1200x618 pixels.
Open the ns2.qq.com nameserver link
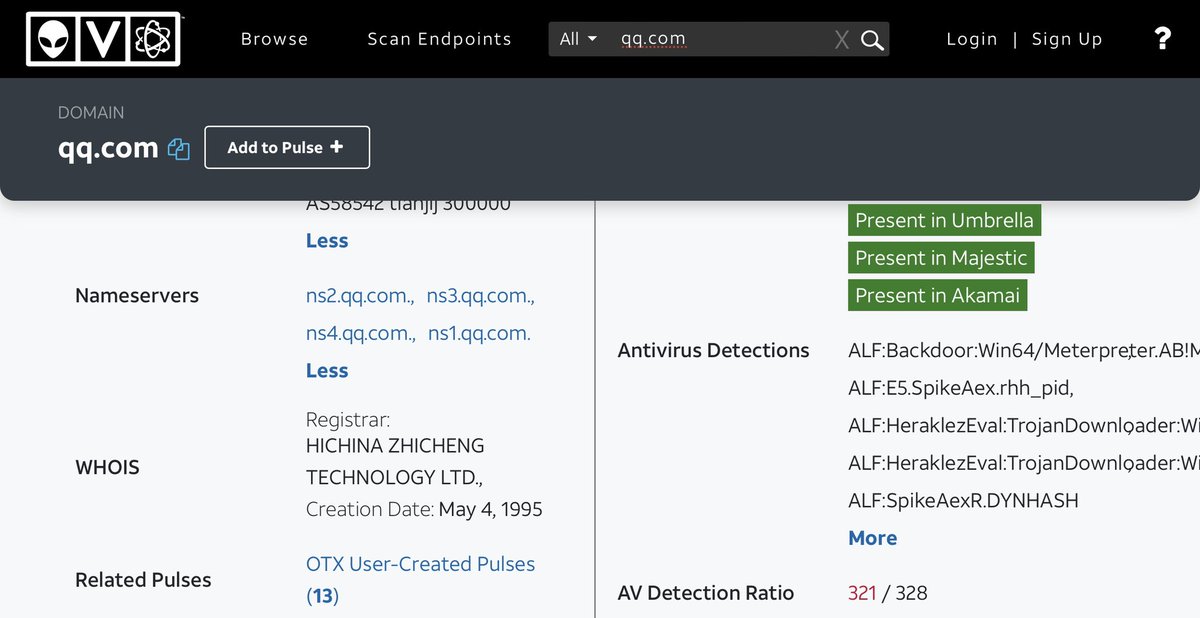[360, 296]
